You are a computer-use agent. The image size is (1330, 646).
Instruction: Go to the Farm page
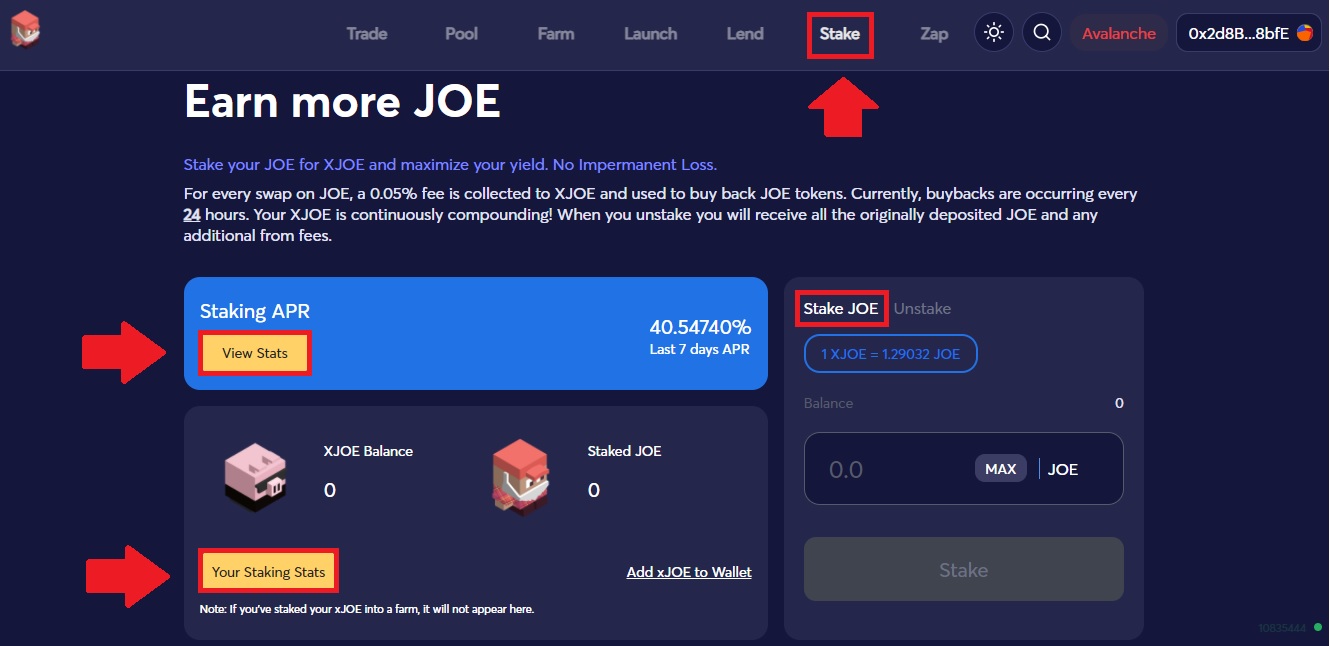click(x=556, y=34)
